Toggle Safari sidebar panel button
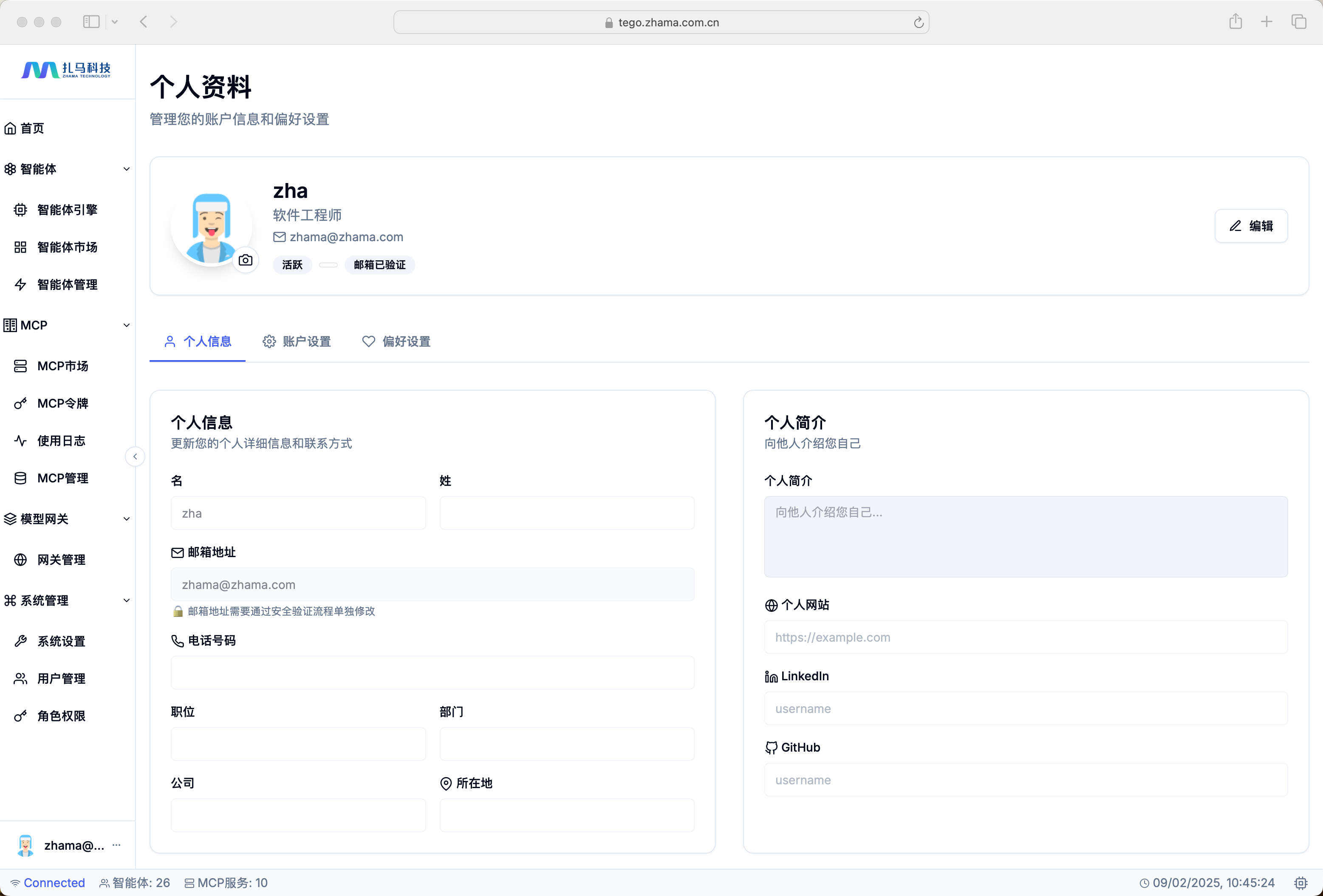The height and width of the screenshot is (896, 1323). tap(91, 22)
